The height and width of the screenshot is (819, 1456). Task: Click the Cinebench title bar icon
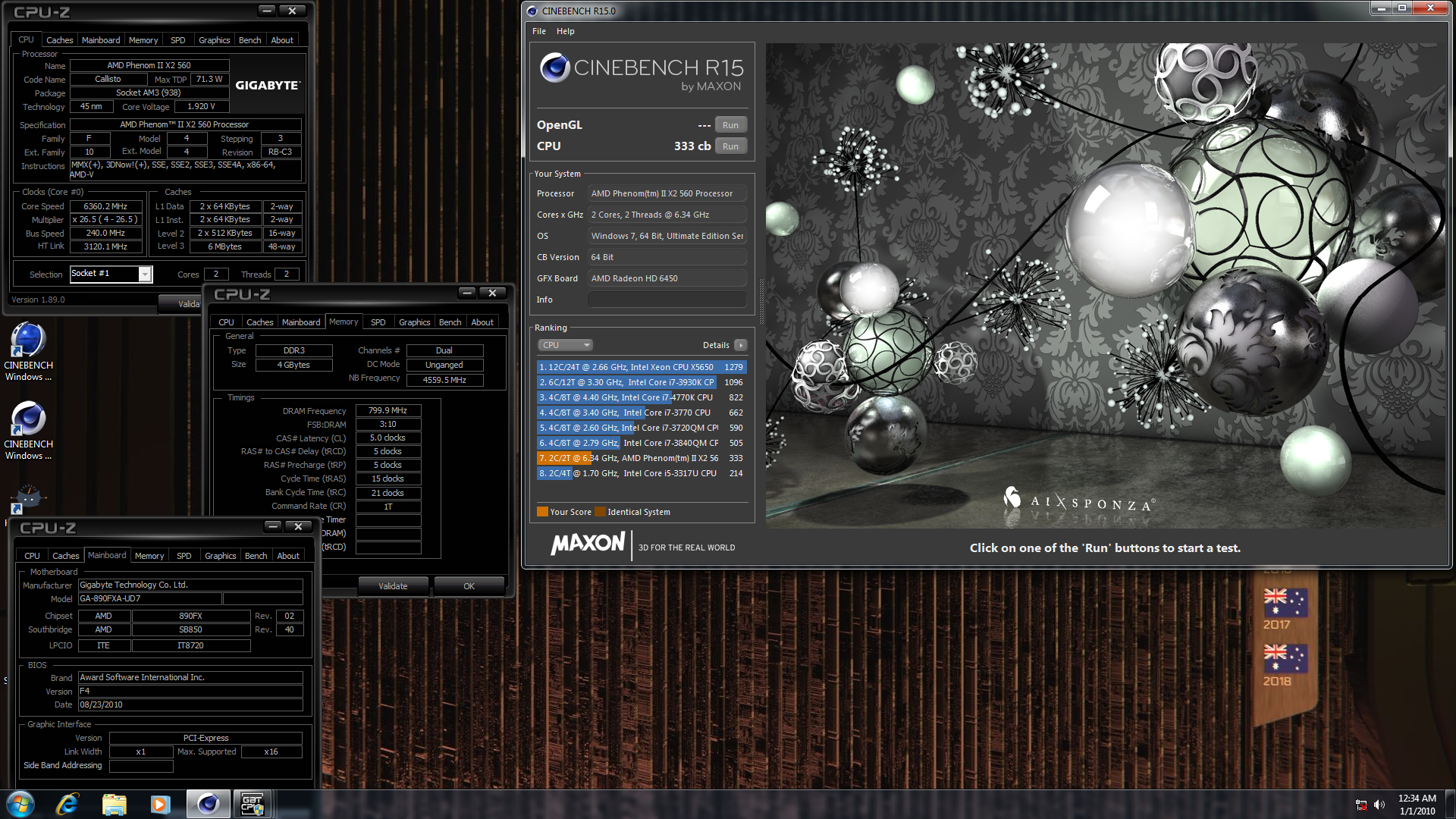point(532,11)
